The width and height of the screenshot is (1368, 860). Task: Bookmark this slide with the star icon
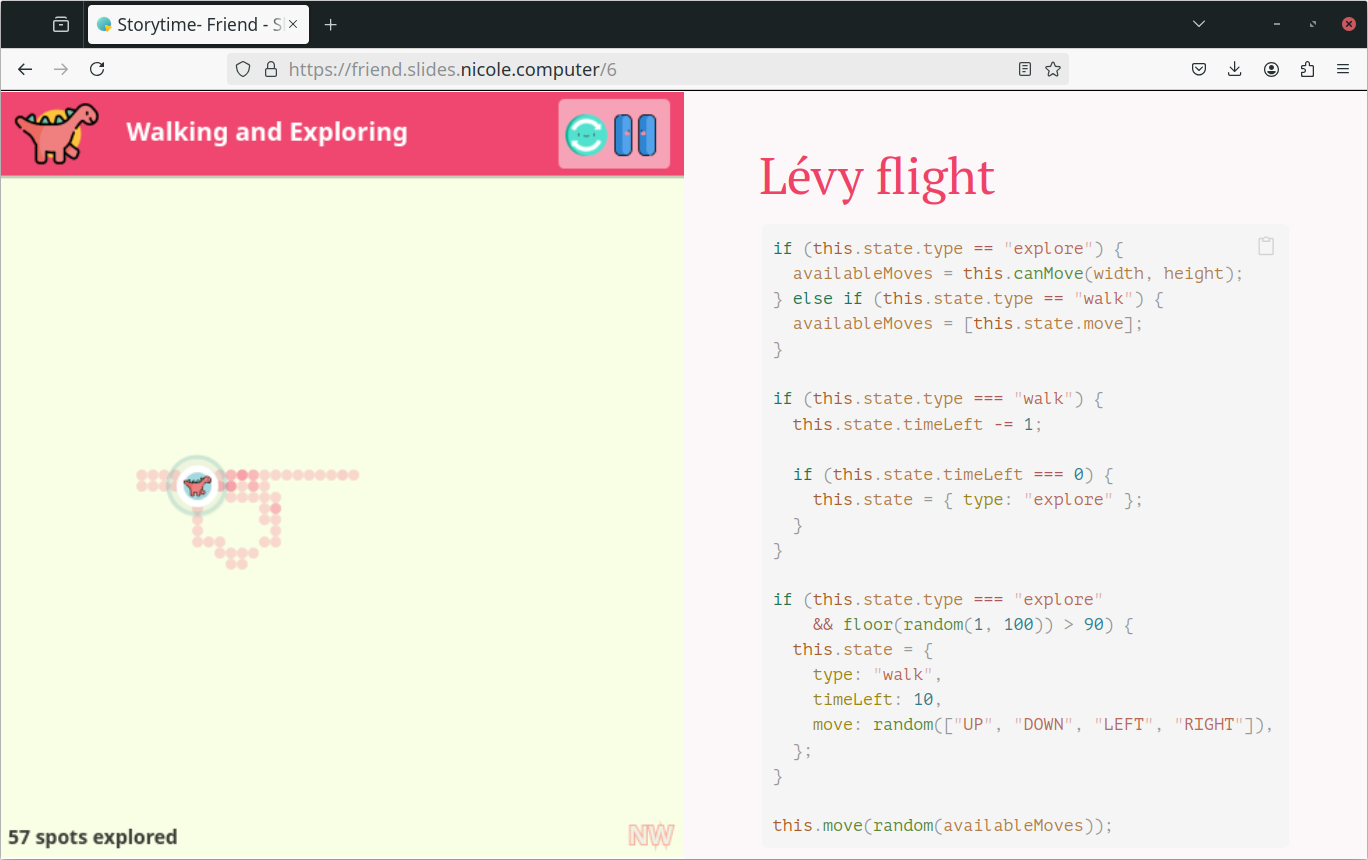[x=1053, y=68]
